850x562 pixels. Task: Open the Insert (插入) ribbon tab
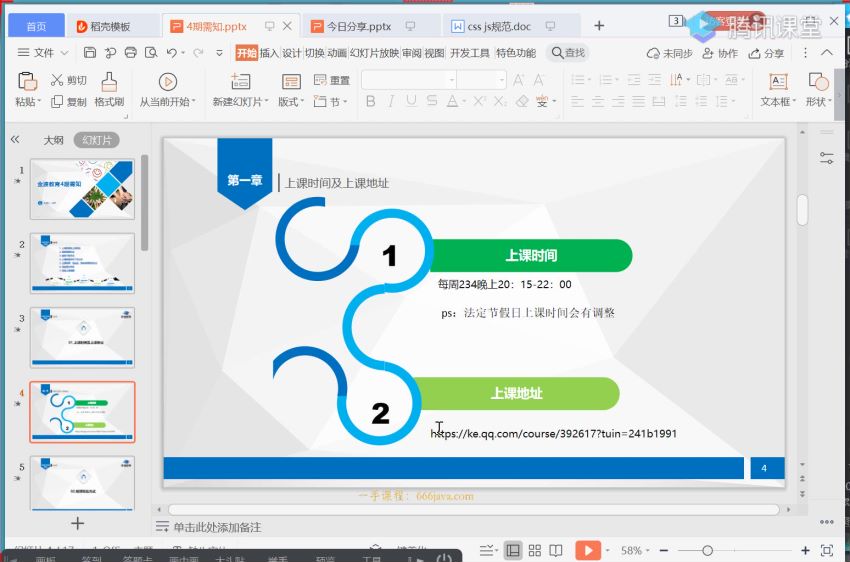coord(269,53)
